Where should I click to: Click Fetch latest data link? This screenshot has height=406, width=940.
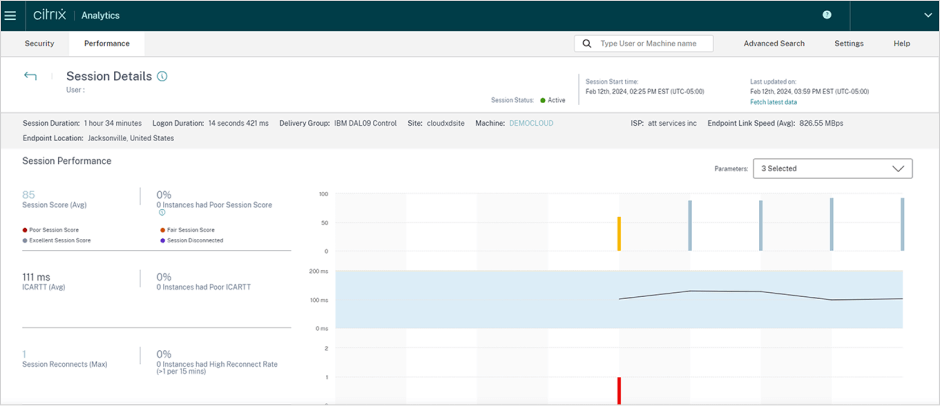tap(773, 102)
